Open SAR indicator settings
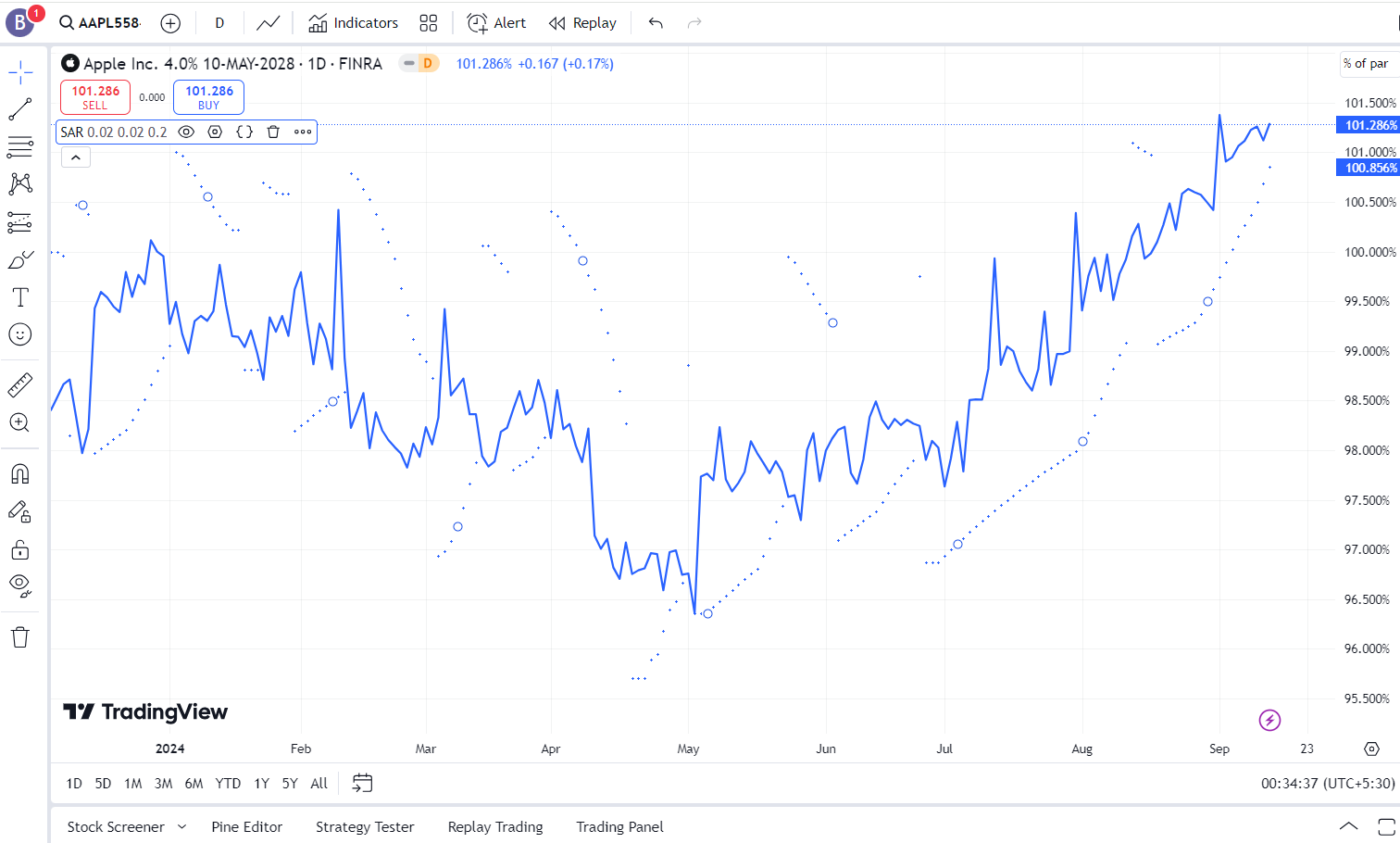The height and width of the screenshot is (843, 1400). 215,132
